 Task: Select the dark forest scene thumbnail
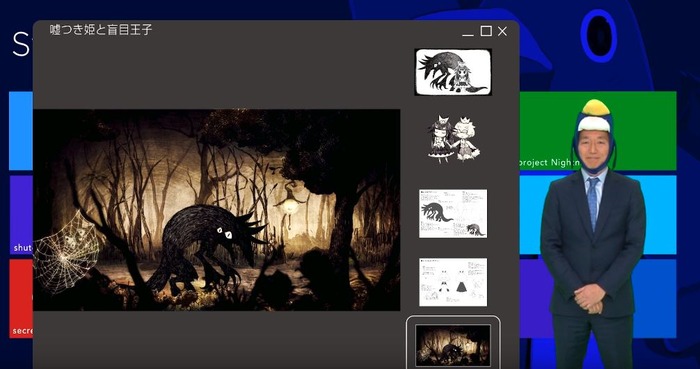click(x=453, y=345)
